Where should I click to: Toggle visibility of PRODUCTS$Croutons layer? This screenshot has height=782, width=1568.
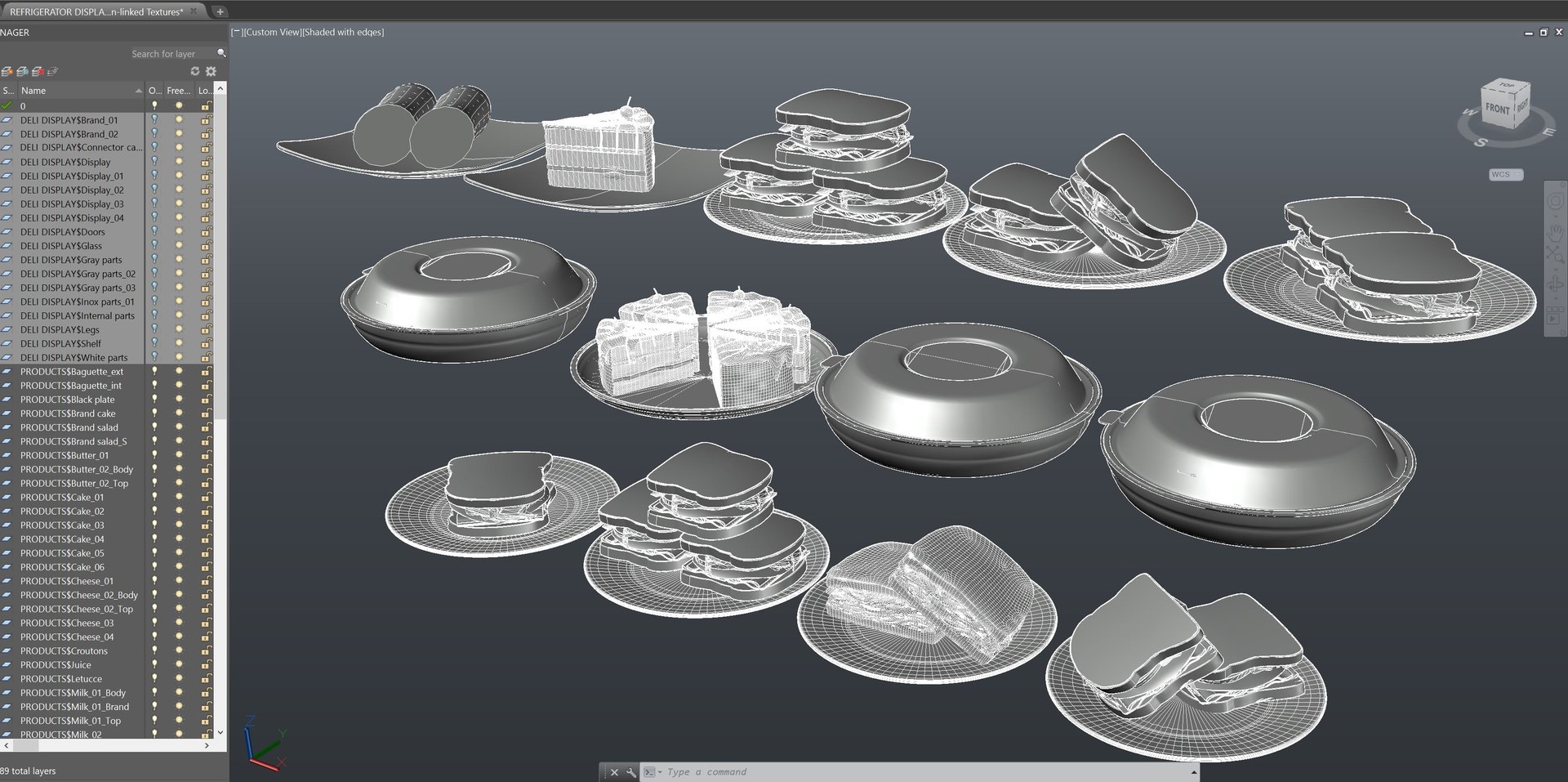point(154,650)
